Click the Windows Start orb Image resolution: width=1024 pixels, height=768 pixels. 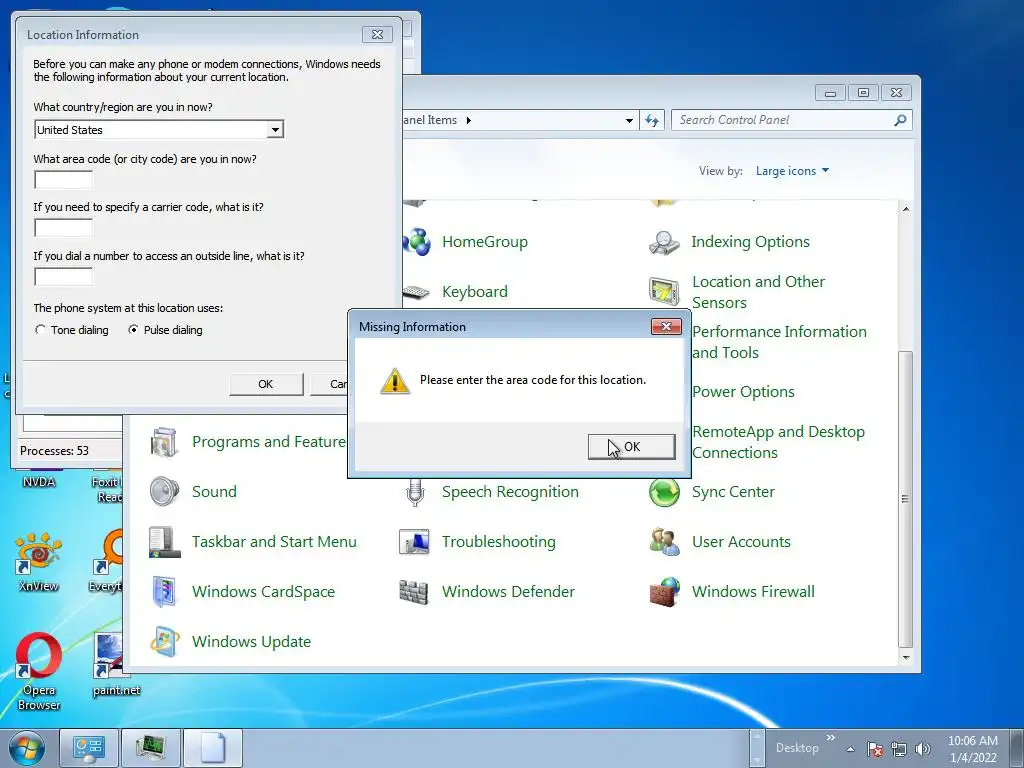(27, 748)
